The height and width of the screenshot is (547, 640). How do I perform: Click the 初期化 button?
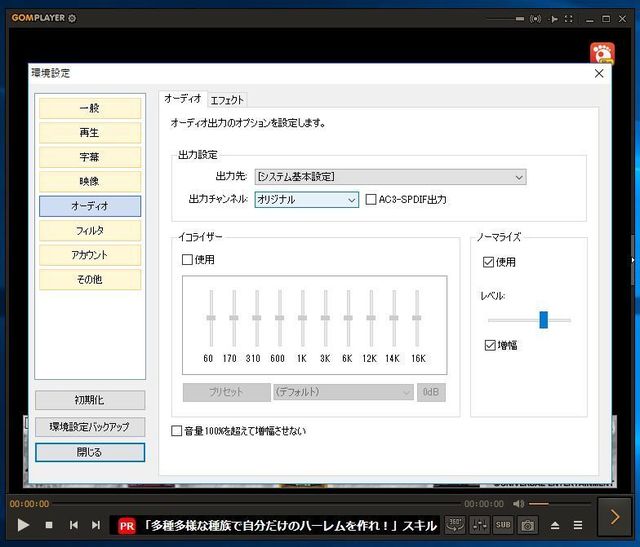tap(90, 400)
